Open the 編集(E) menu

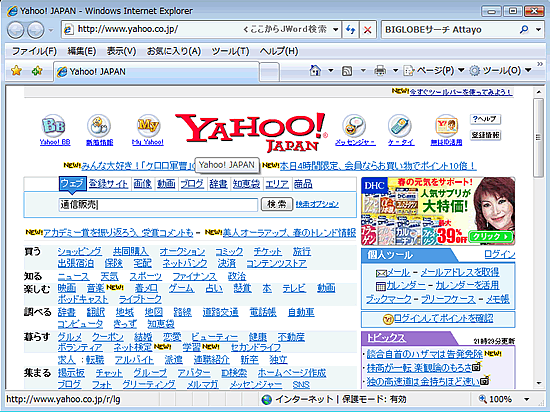point(81,52)
